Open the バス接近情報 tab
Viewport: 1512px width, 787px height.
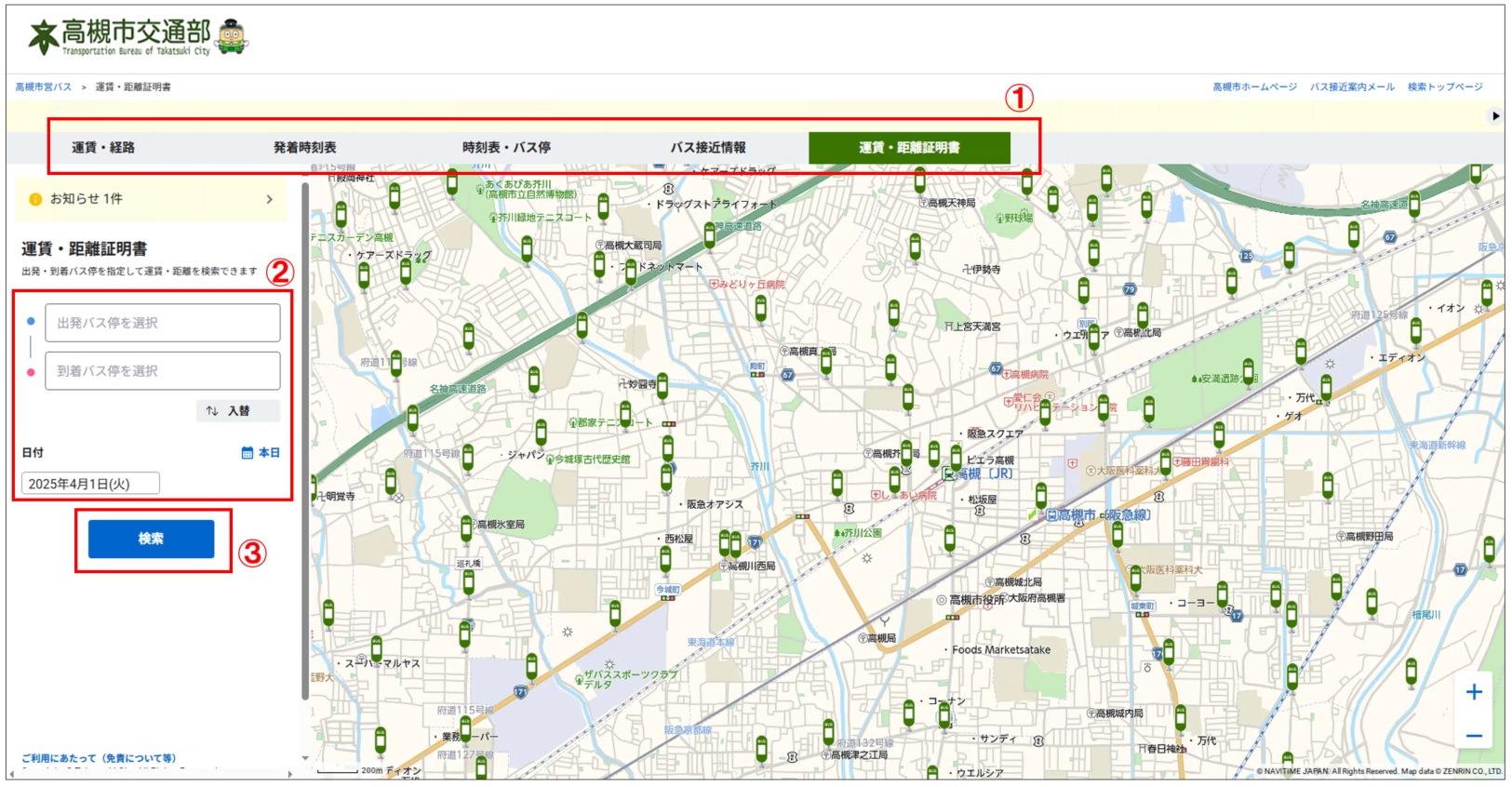(708, 148)
